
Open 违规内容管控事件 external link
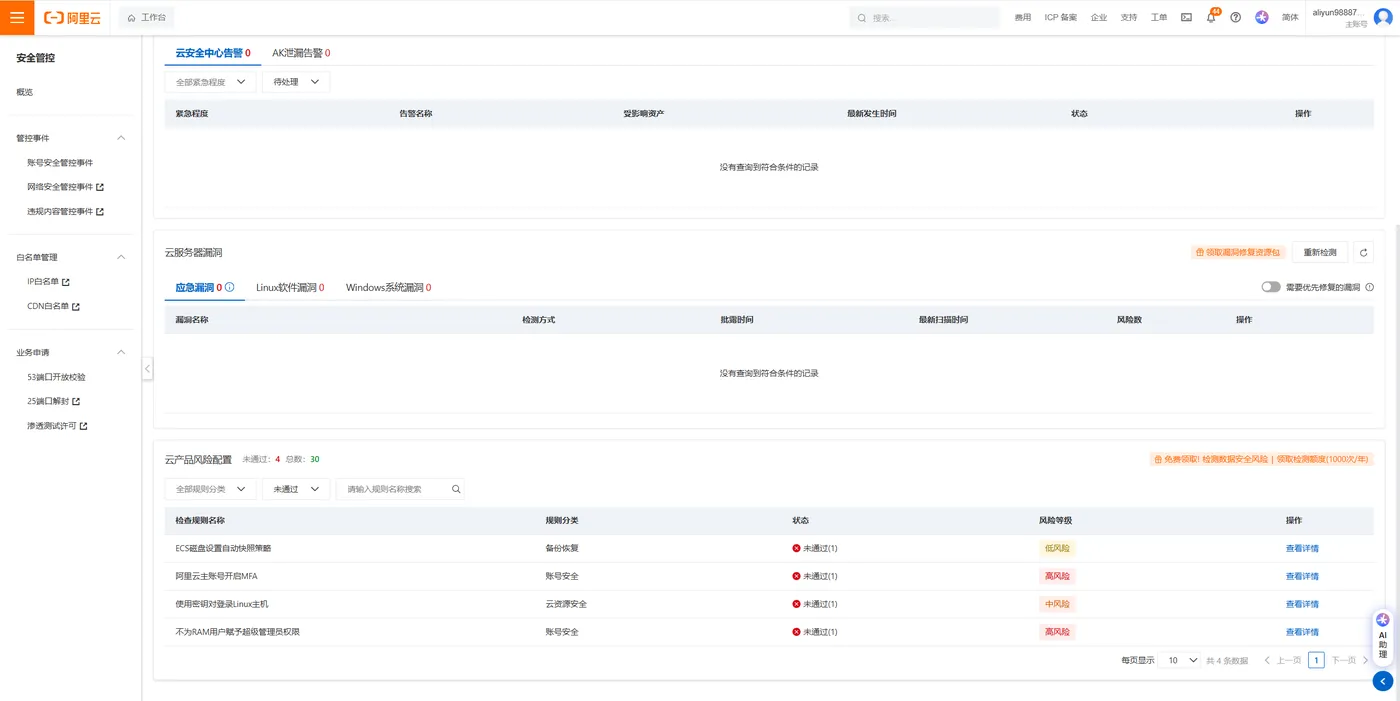click(65, 212)
